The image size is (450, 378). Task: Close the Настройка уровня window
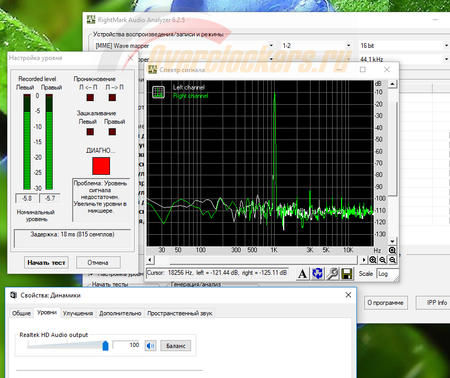coord(131,58)
